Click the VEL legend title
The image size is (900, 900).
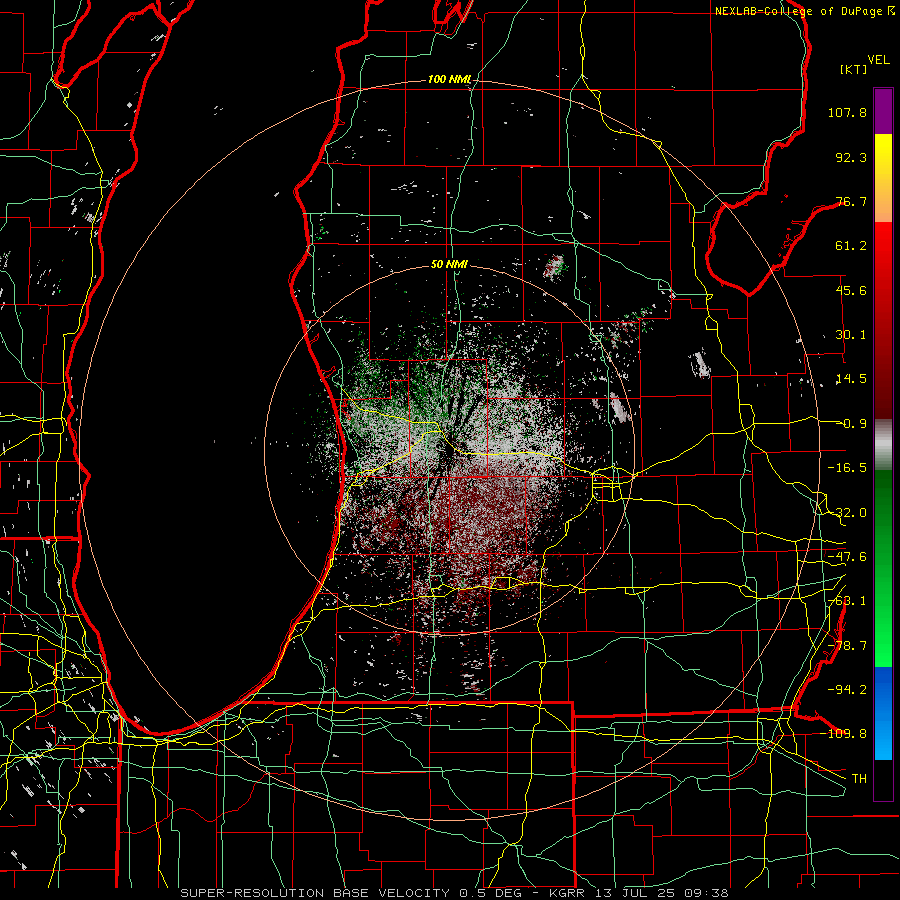(879, 60)
